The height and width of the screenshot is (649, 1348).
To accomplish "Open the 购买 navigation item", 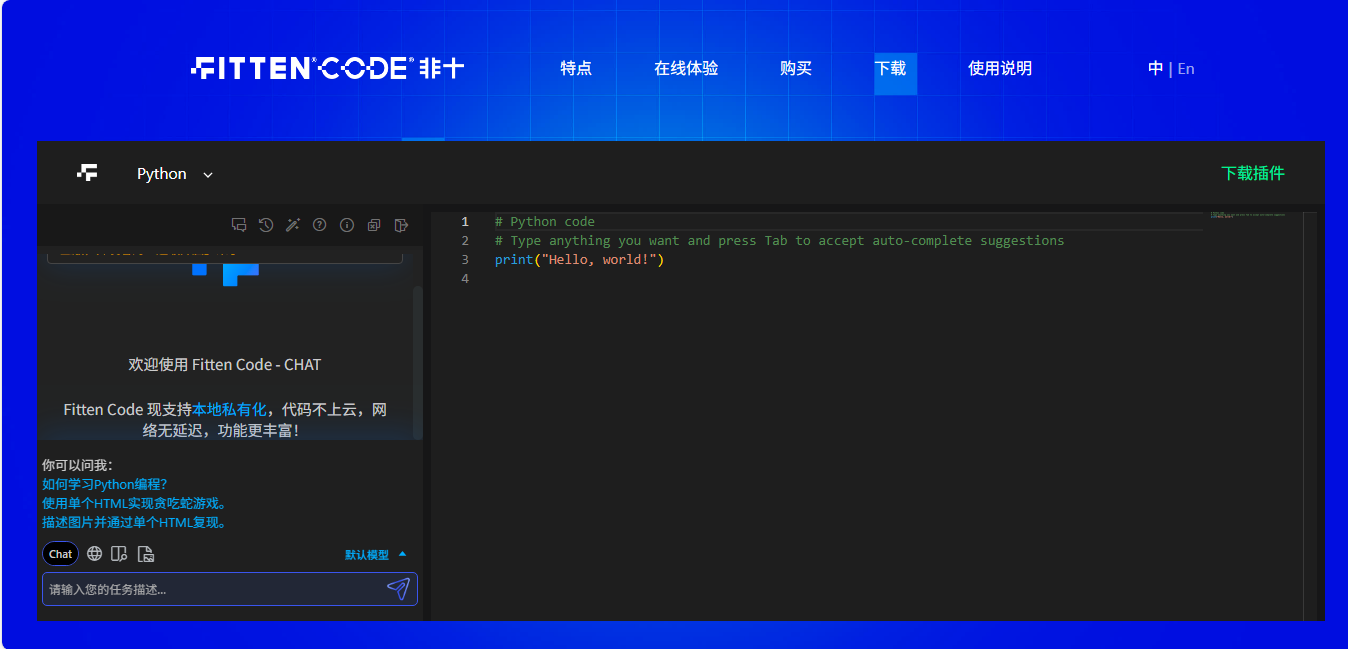I will (x=796, y=69).
